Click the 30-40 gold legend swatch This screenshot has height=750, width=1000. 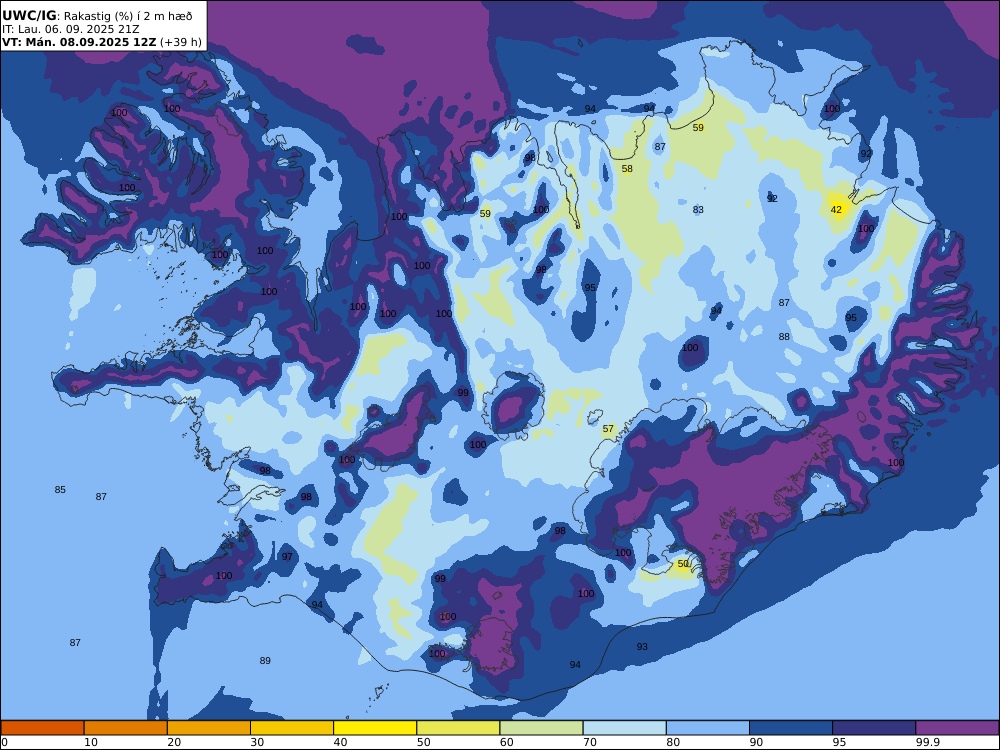pos(292,728)
